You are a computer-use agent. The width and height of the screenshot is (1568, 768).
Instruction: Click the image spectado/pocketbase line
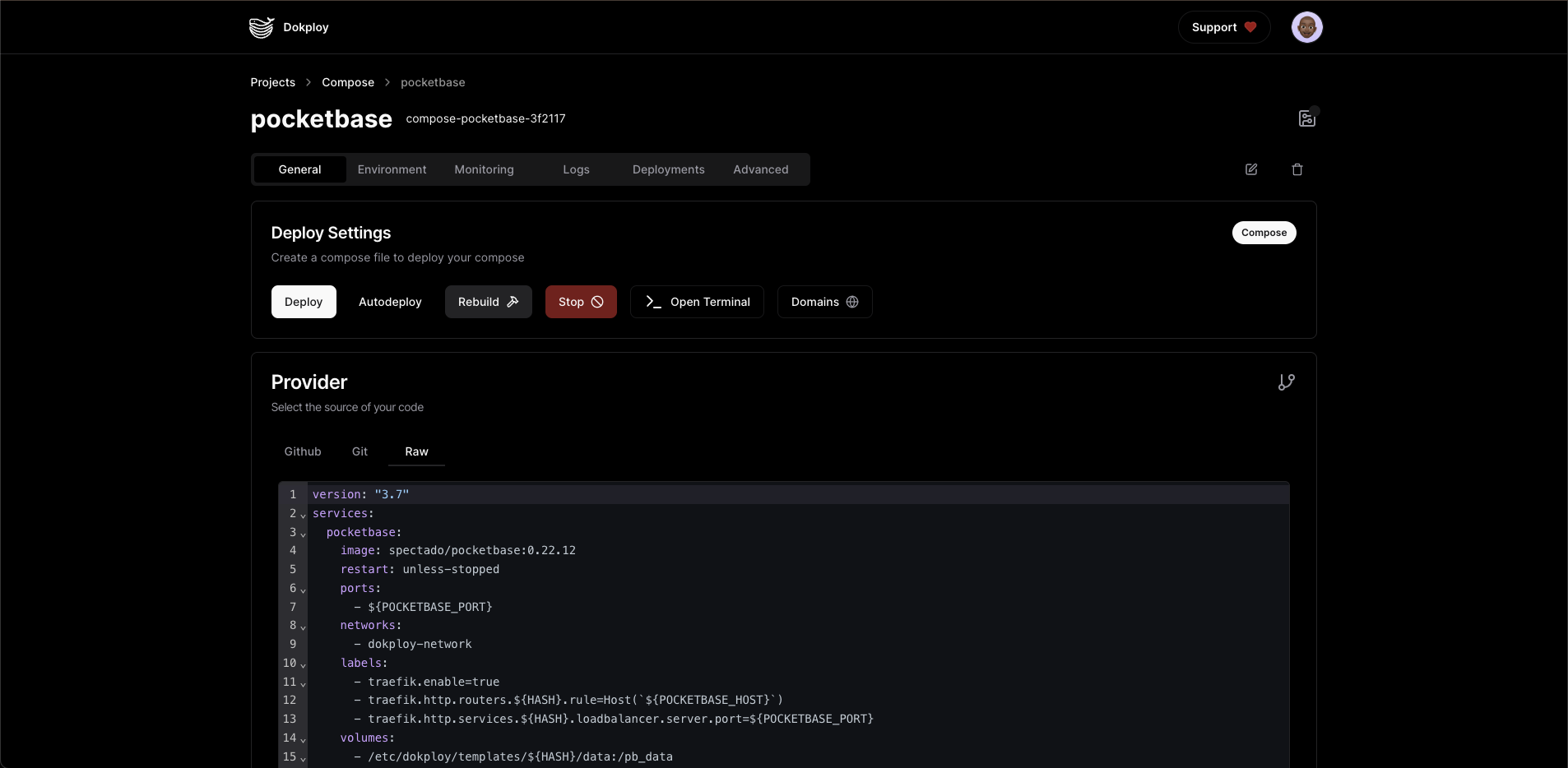pos(799,550)
